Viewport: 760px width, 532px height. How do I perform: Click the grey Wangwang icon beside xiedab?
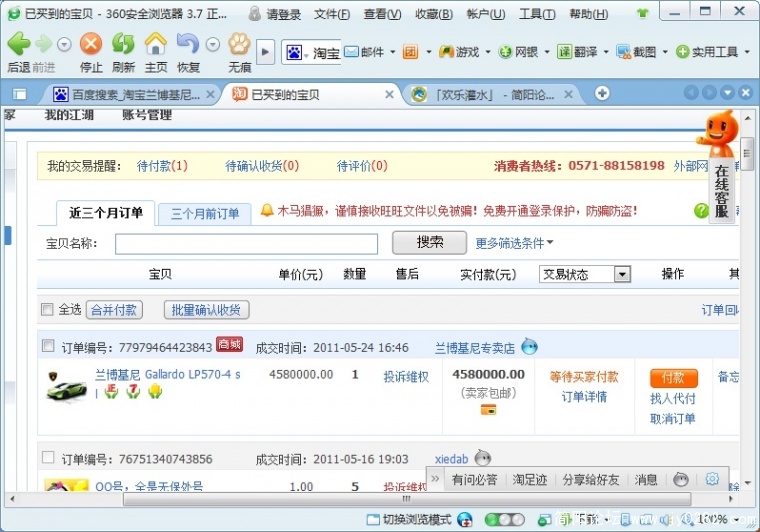pos(483,457)
